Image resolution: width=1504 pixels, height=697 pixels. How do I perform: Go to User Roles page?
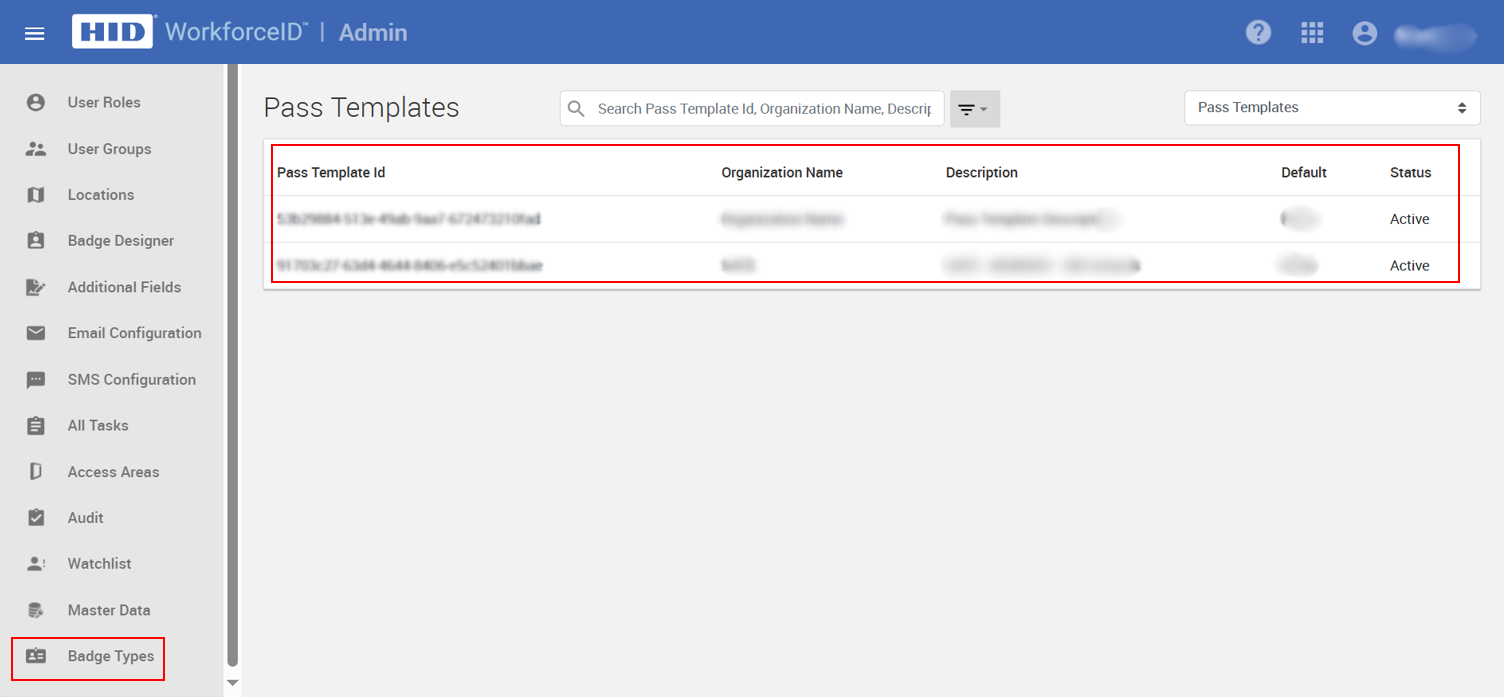[x=104, y=102]
